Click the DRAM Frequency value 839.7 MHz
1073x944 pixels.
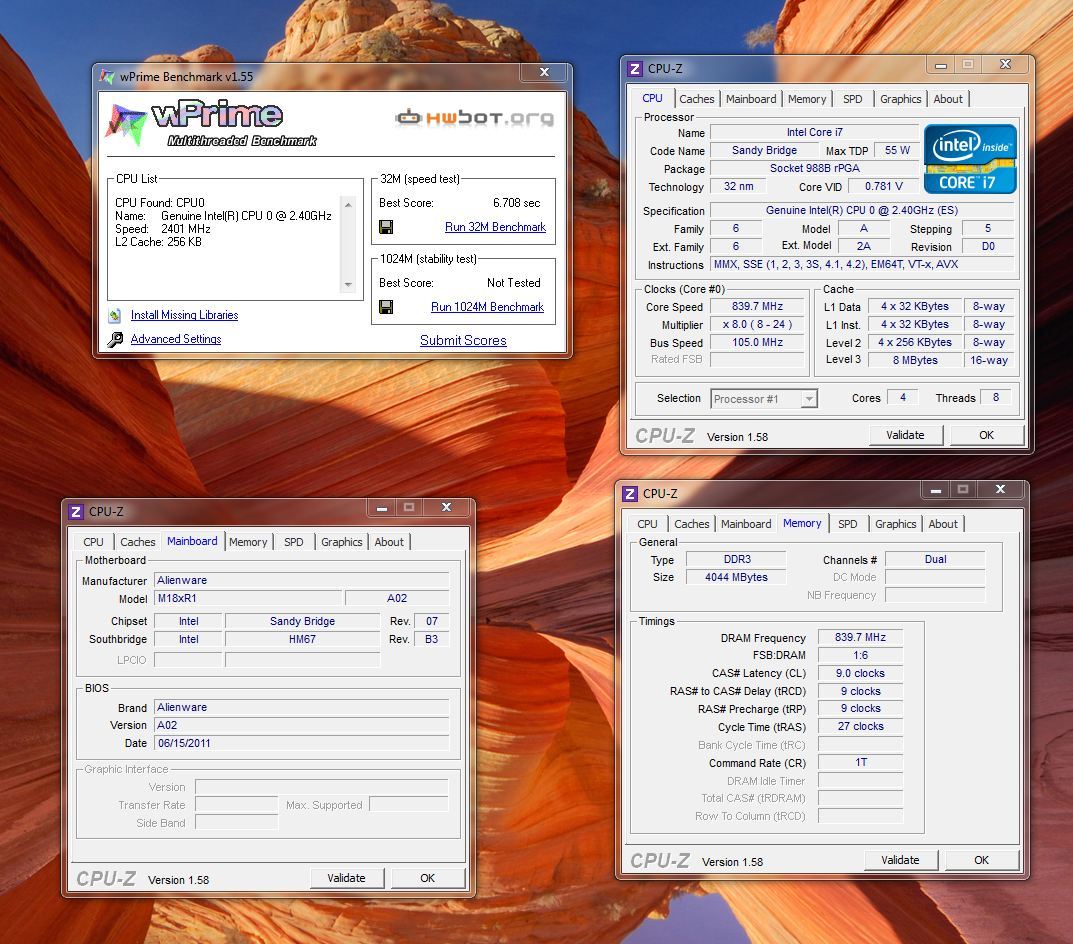(860, 637)
